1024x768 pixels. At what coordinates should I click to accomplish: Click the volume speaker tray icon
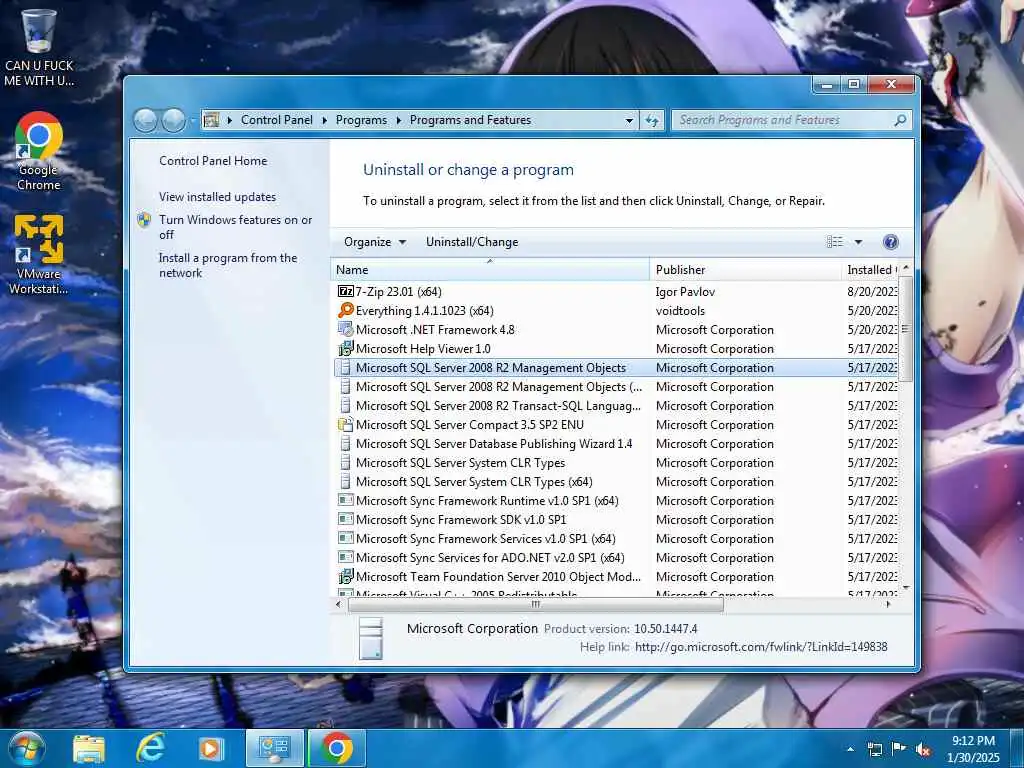pos(923,749)
